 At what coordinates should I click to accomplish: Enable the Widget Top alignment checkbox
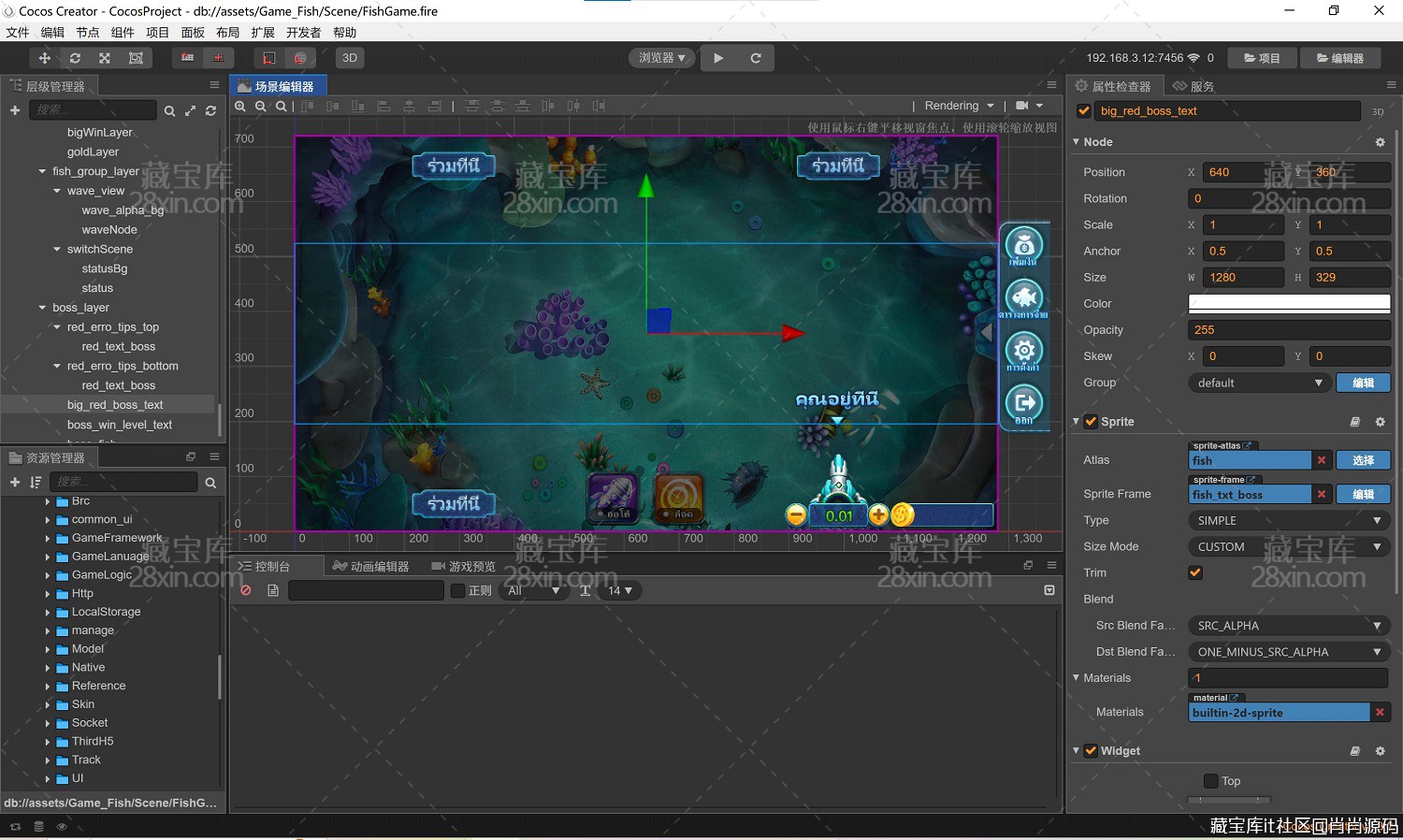click(x=1211, y=781)
